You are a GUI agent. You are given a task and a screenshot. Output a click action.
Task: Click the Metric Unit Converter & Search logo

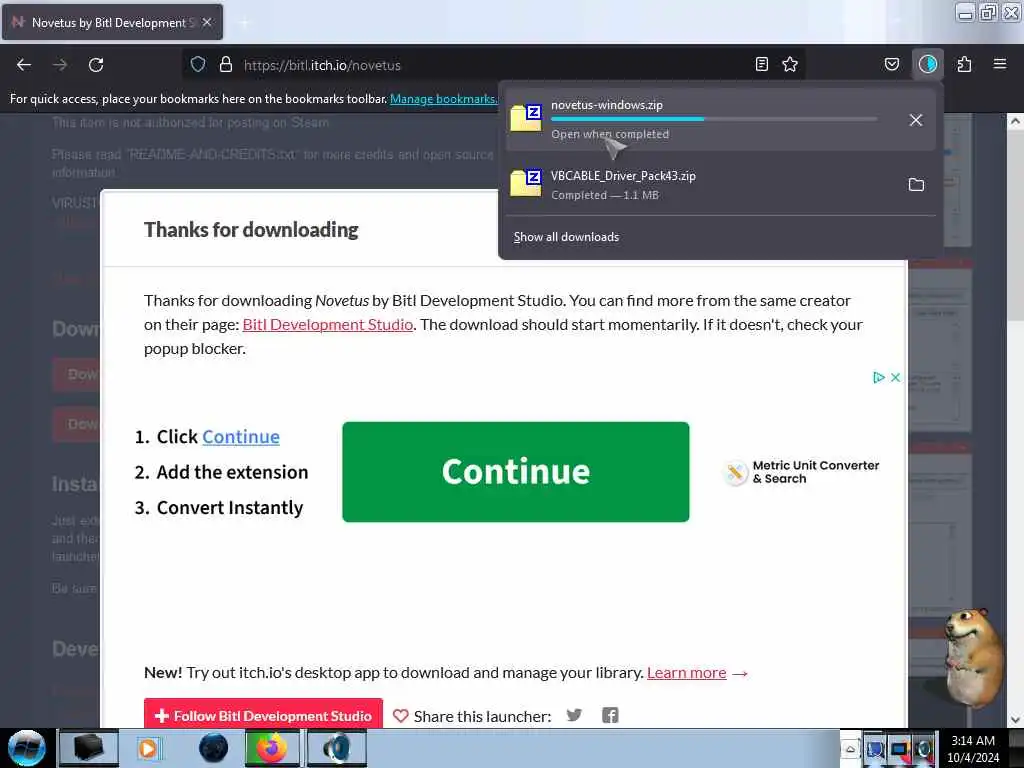pos(802,472)
